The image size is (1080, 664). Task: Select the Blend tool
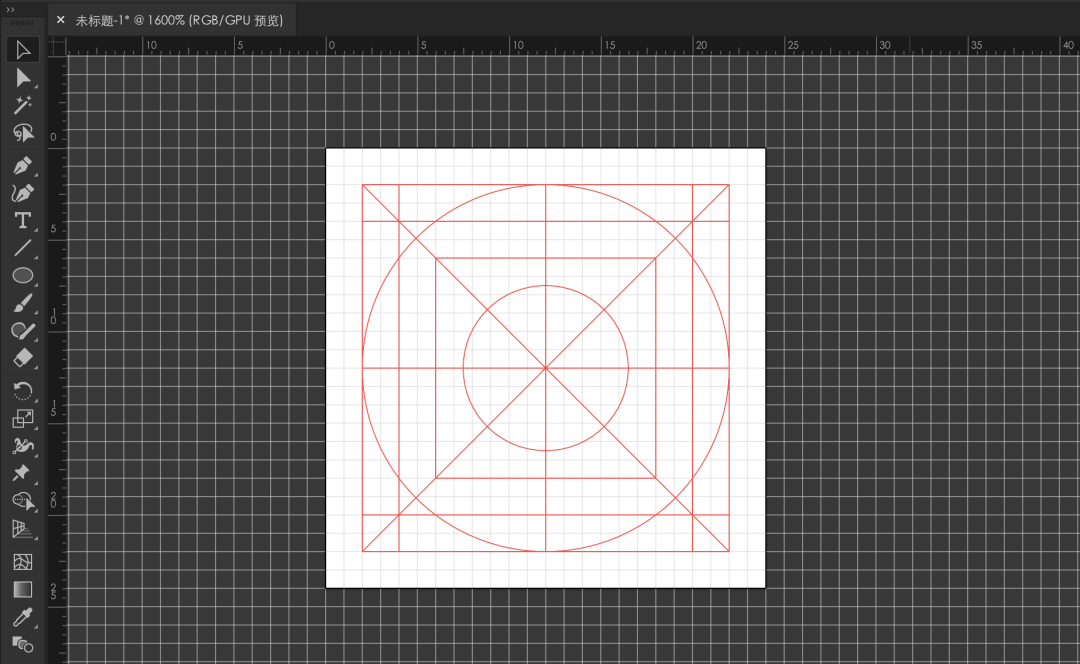[23, 645]
